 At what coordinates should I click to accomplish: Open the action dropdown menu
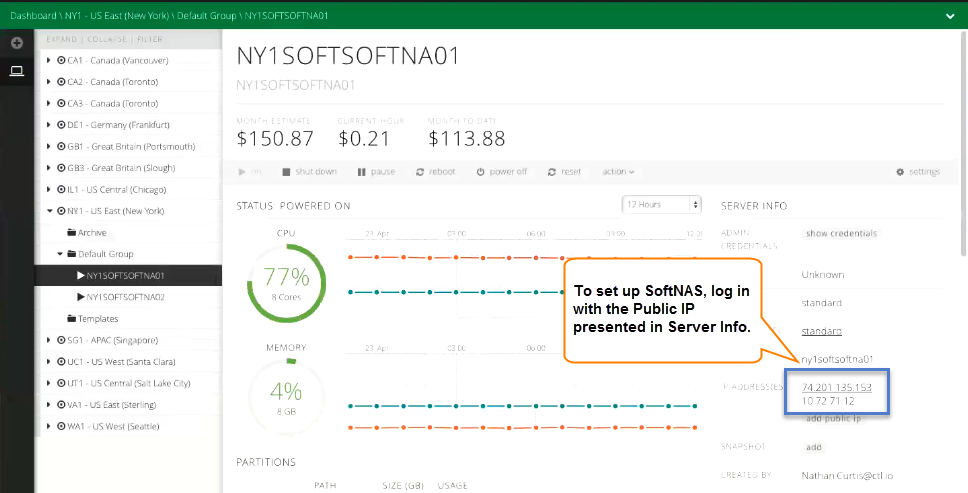tap(618, 172)
